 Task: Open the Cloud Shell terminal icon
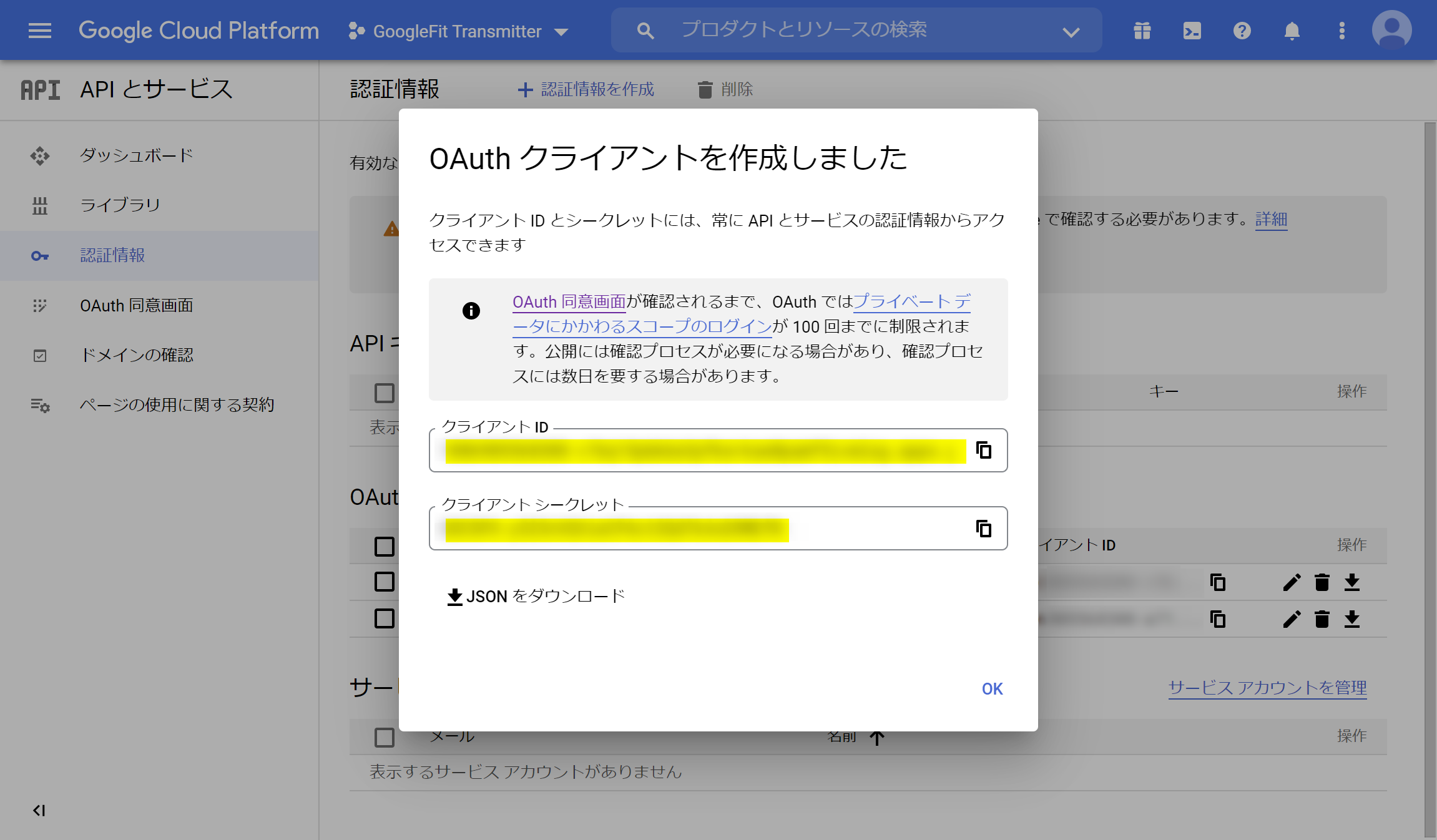tap(1192, 31)
